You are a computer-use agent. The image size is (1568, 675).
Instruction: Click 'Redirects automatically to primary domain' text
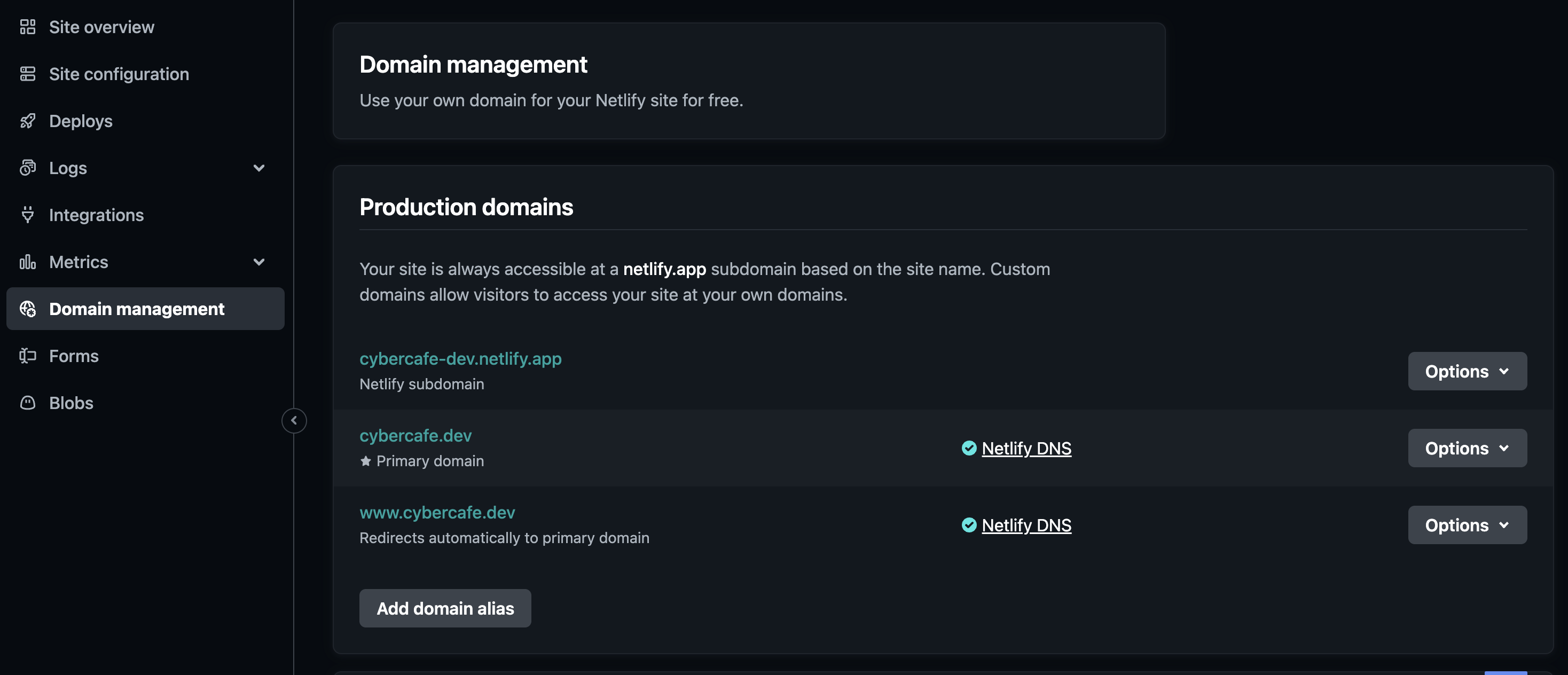pyautogui.click(x=504, y=538)
